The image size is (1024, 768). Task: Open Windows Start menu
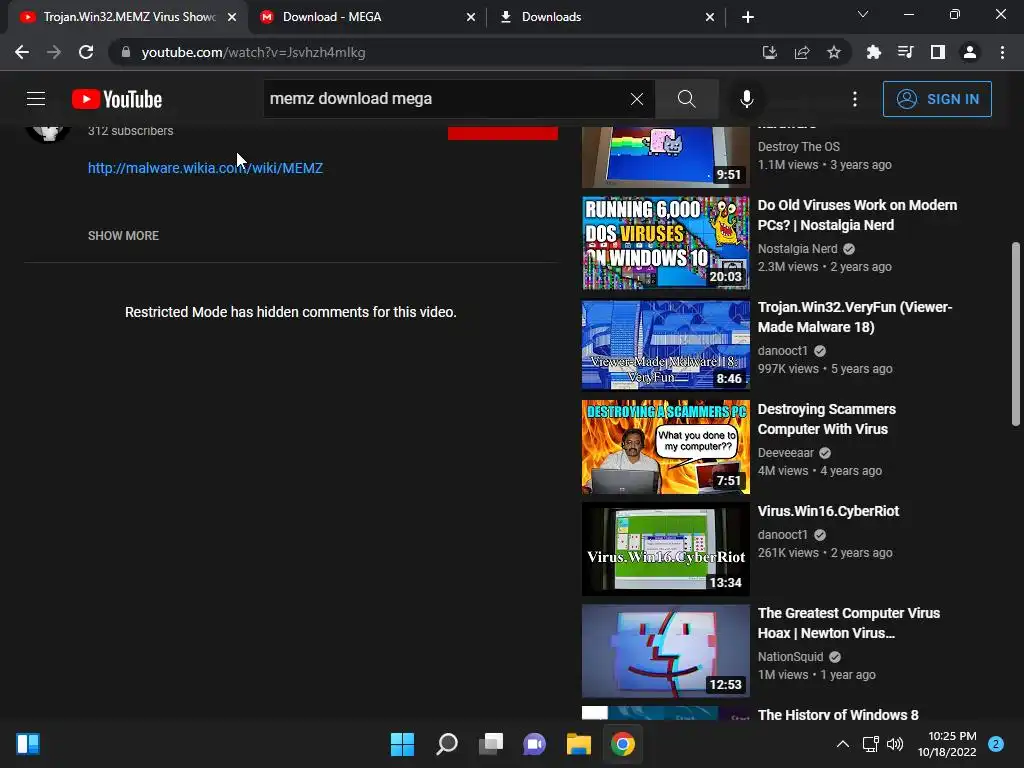point(402,744)
